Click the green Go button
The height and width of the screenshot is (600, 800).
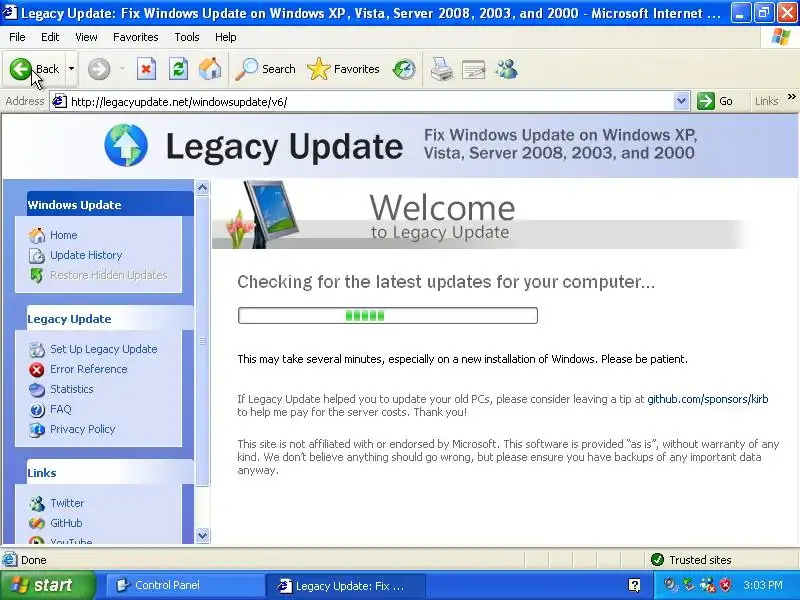click(x=715, y=102)
